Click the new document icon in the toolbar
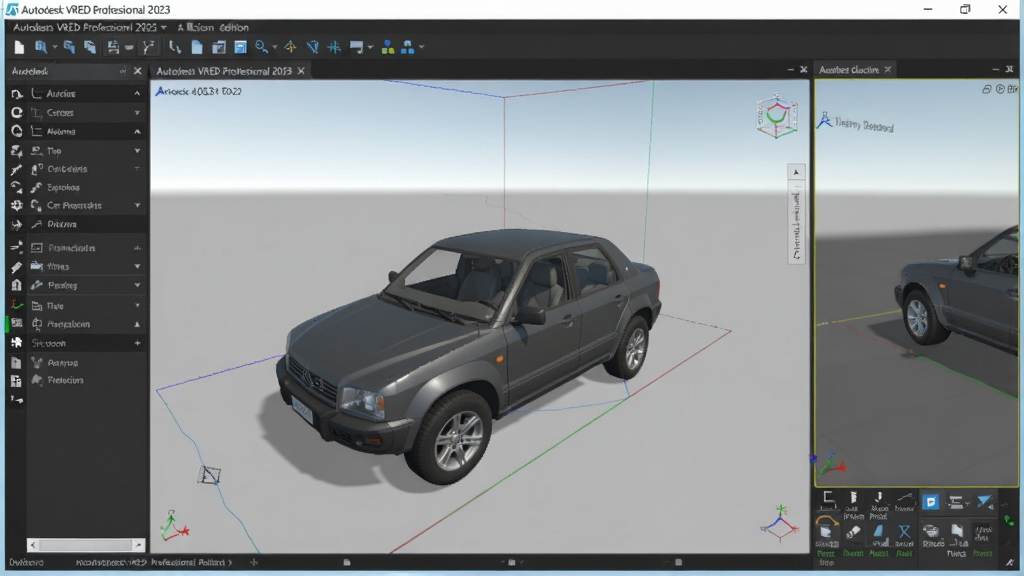 (x=19, y=47)
